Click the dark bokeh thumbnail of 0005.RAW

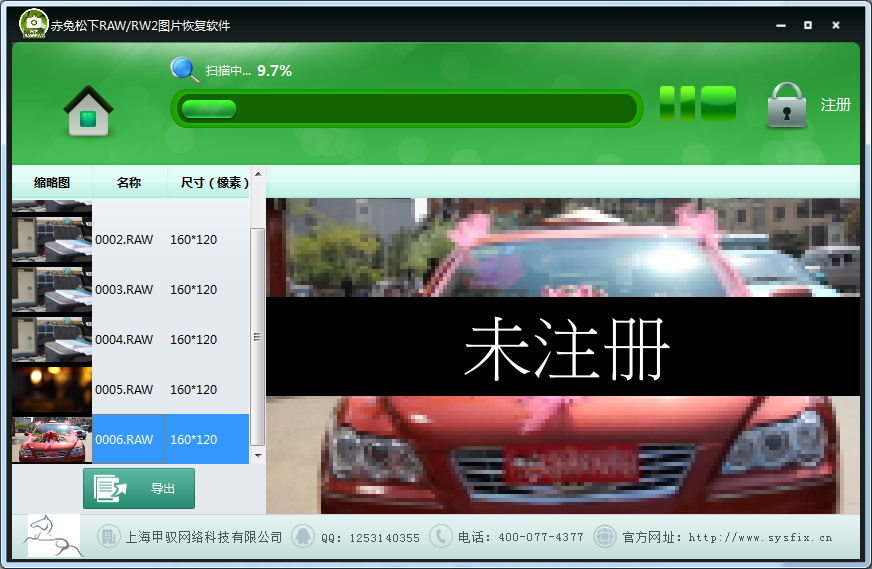pos(52,389)
